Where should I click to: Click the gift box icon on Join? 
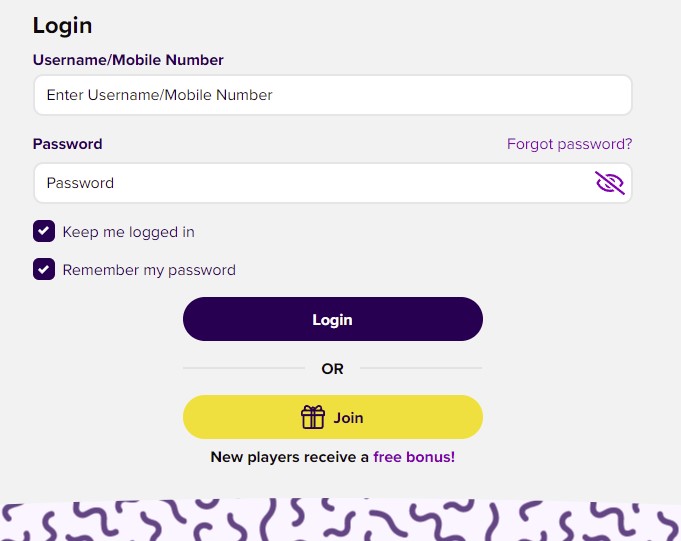313,417
